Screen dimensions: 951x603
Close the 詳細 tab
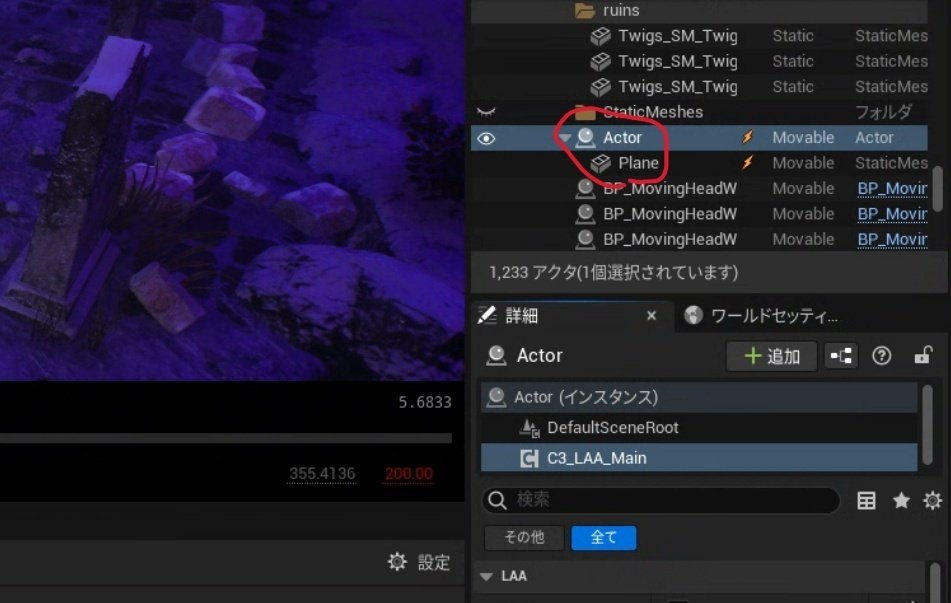pyautogui.click(x=651, y=315)
